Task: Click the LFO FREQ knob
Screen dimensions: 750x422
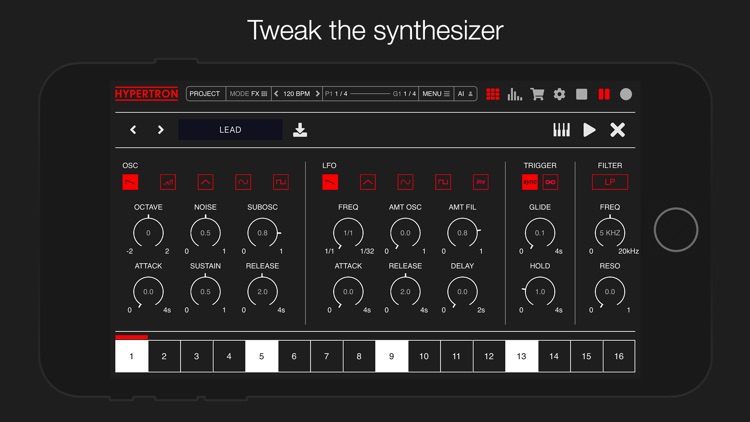Action: 348,233
